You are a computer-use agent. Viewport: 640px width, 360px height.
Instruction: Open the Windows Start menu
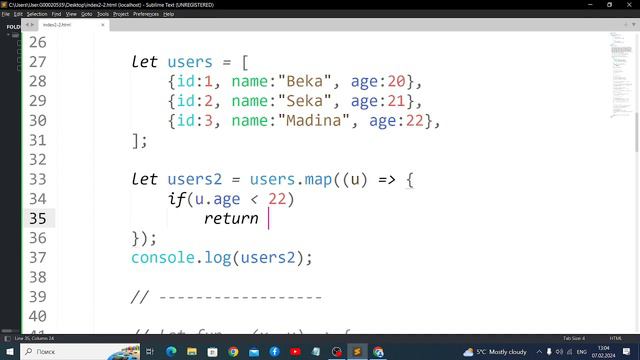click(10, 351)
